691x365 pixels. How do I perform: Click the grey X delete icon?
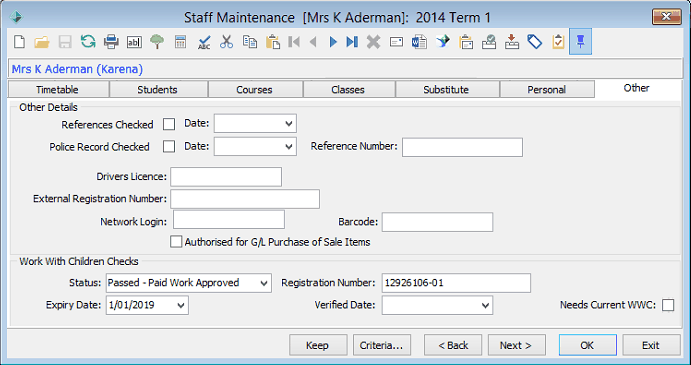373,42
